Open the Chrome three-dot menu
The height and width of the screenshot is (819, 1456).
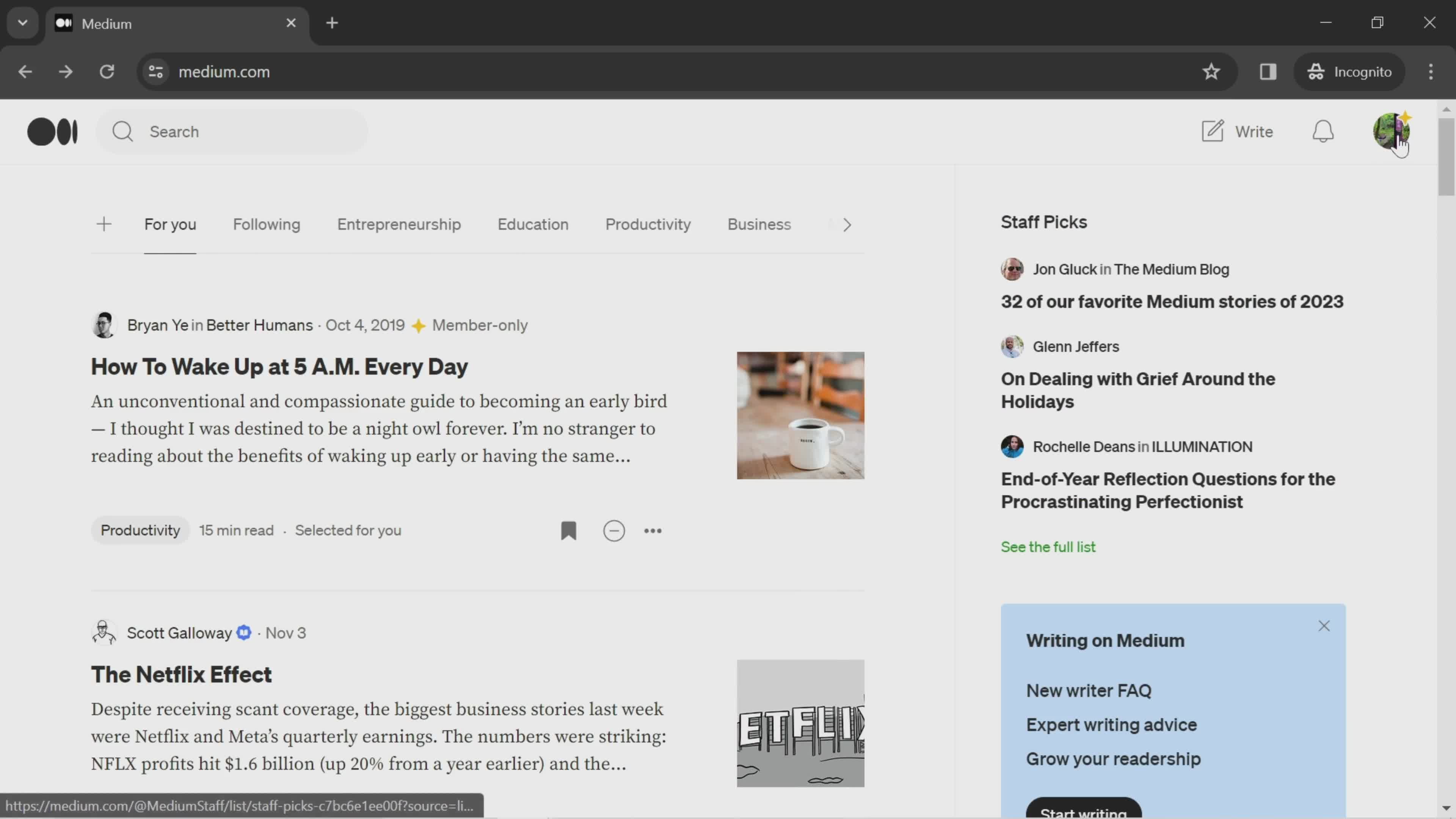(1431, 72)
